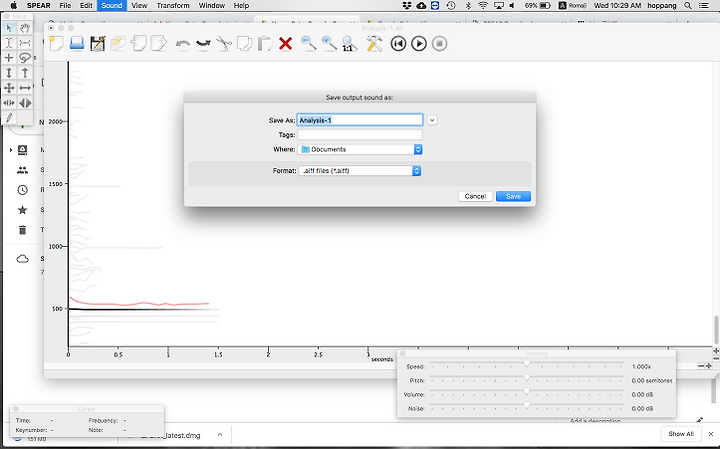Select the time-stretch inward-arrows tool

tap(9, 103)
